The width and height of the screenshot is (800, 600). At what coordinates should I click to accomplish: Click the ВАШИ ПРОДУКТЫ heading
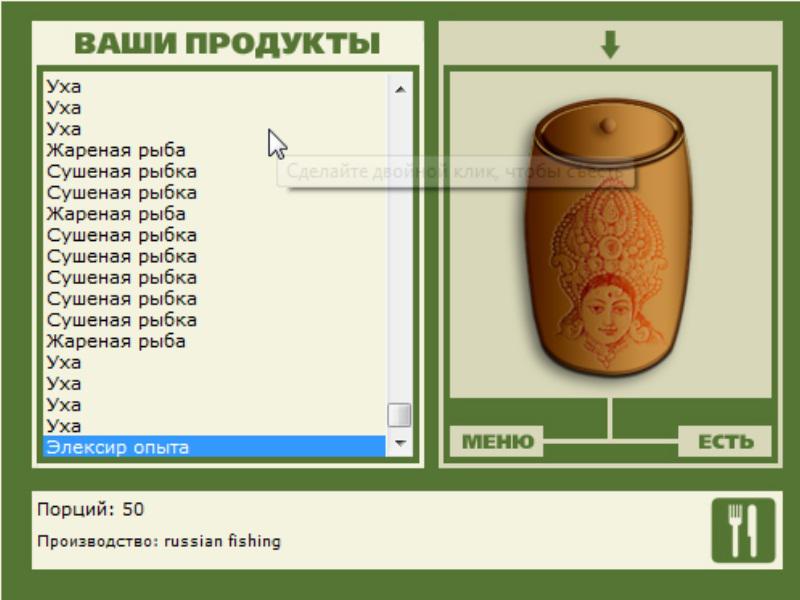click(228, 43)
